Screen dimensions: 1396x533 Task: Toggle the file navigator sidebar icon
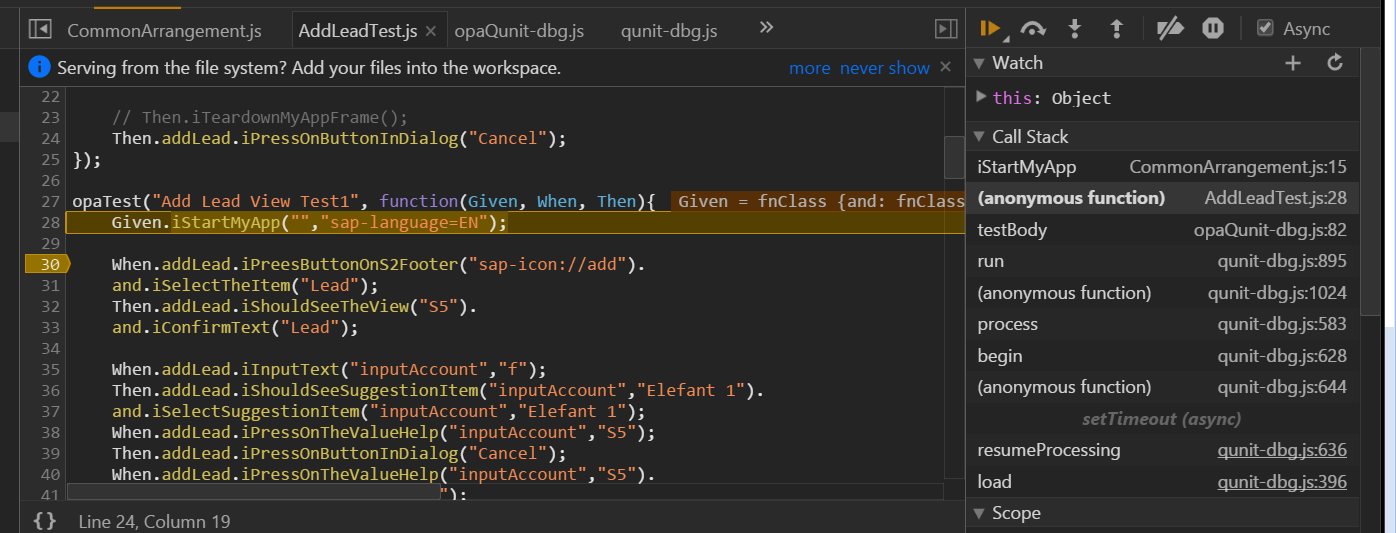point(40,29)
